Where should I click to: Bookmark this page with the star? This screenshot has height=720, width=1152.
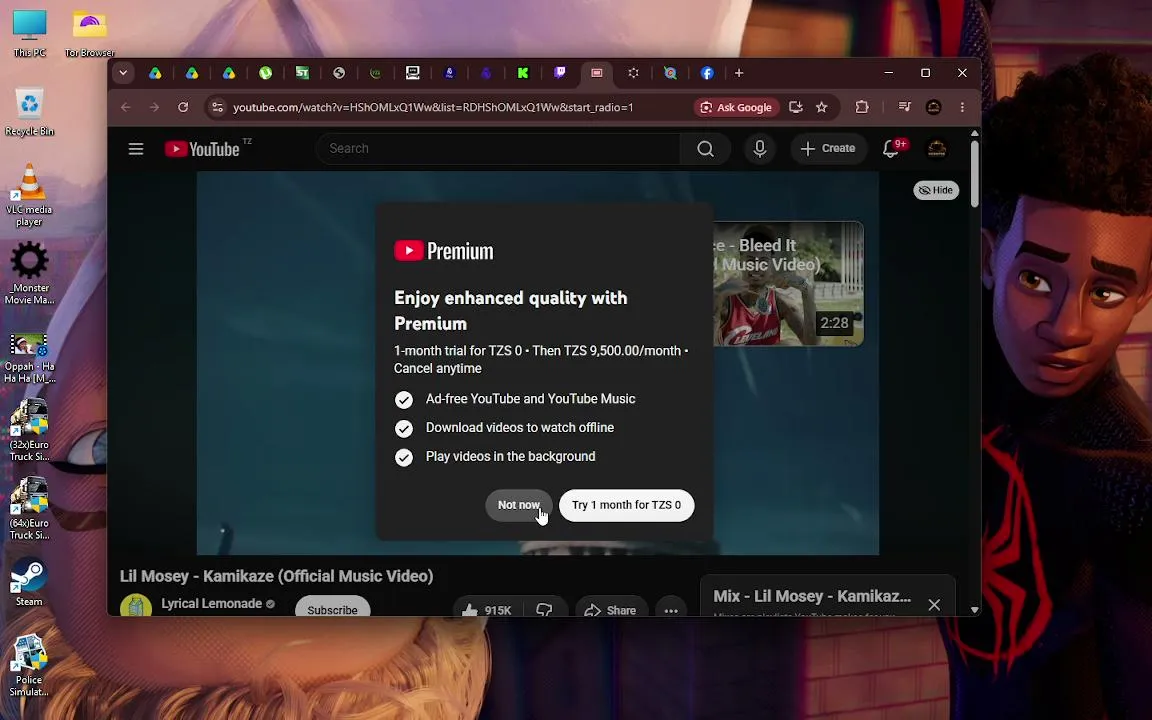tap(821, 107)
